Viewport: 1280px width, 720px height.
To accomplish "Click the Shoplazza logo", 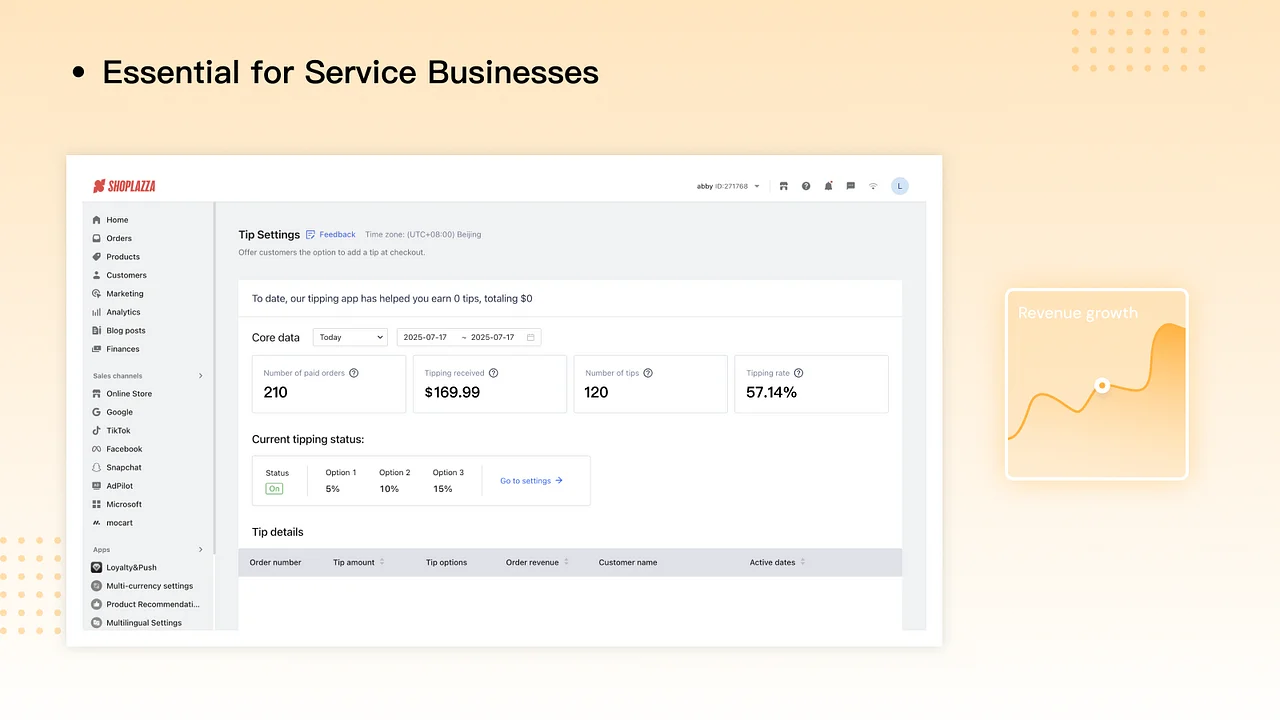I will pyautogui.click(x=124, y=186).
